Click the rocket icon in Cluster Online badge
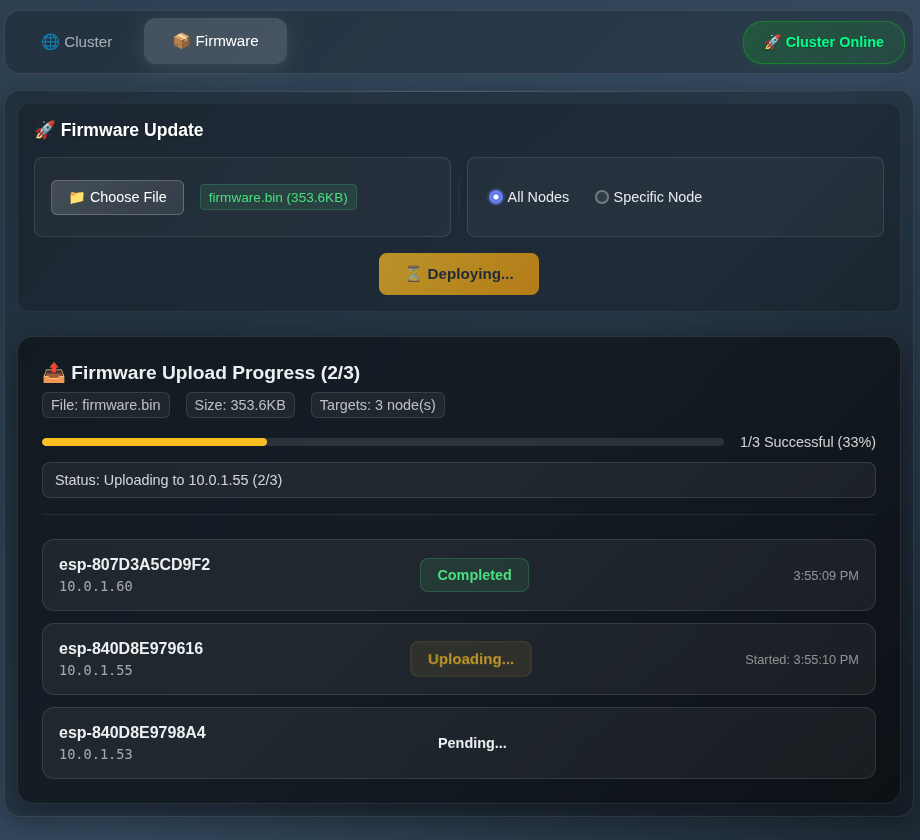920x840 pixels. point(772,42)
